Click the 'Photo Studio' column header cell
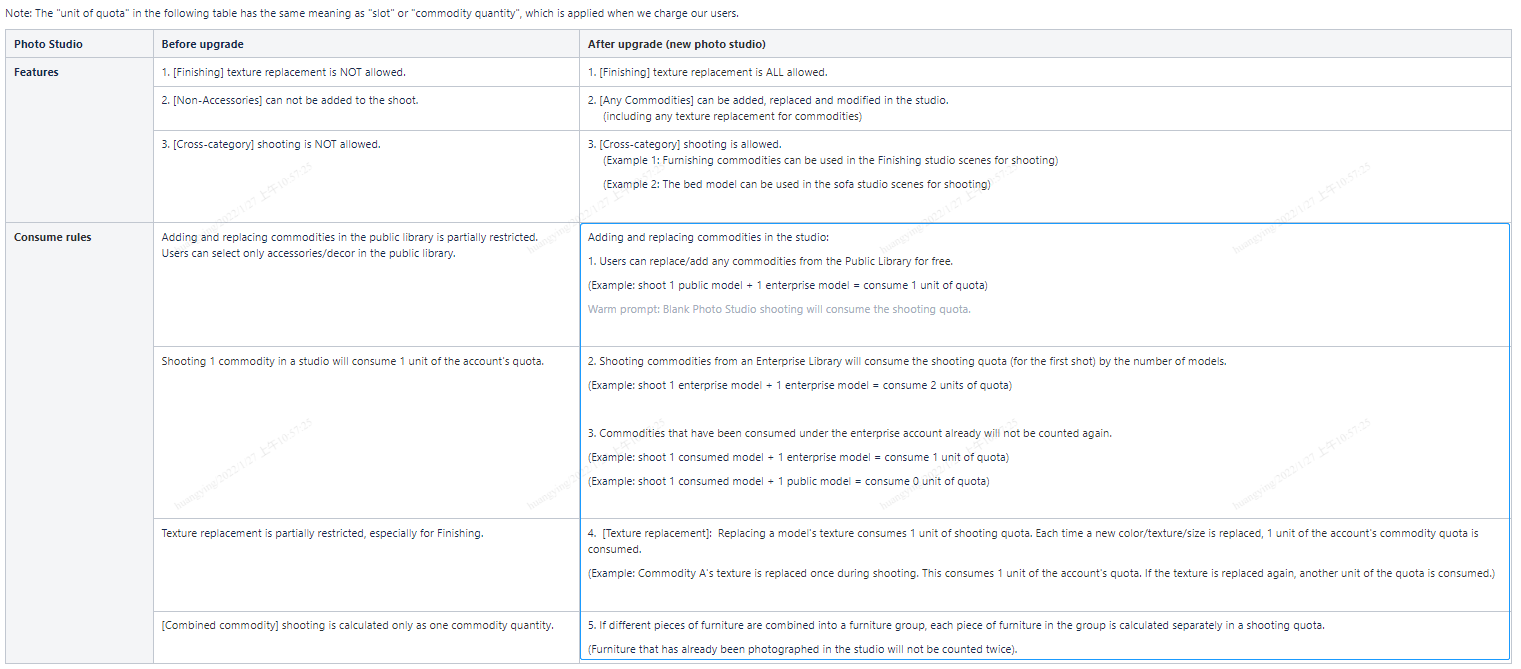This screenshot has width=1521, height=669. (48, 44)
